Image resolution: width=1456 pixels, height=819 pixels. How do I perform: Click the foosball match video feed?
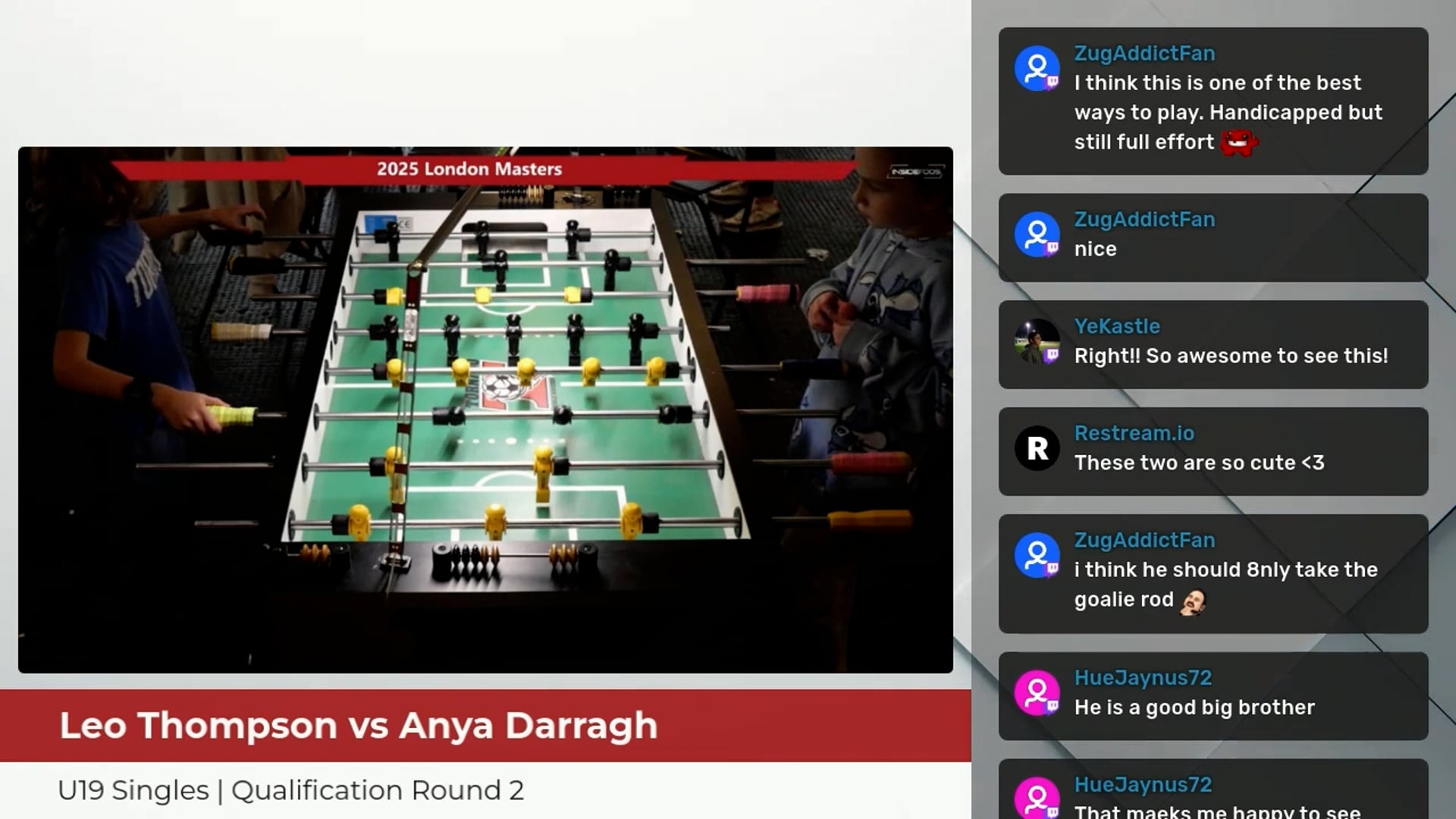tap(485, 409)
